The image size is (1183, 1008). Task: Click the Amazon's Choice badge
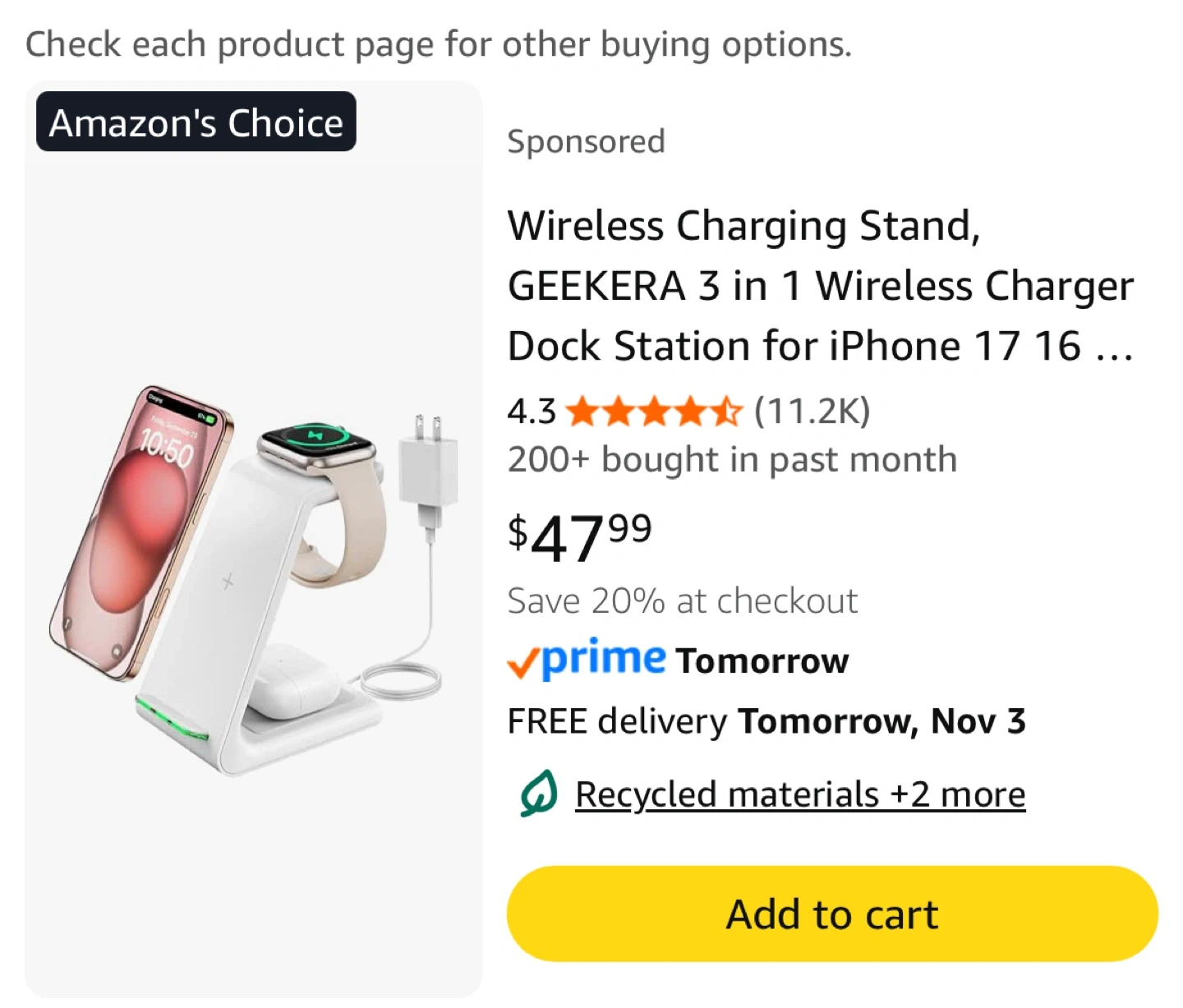coord(196,122)
